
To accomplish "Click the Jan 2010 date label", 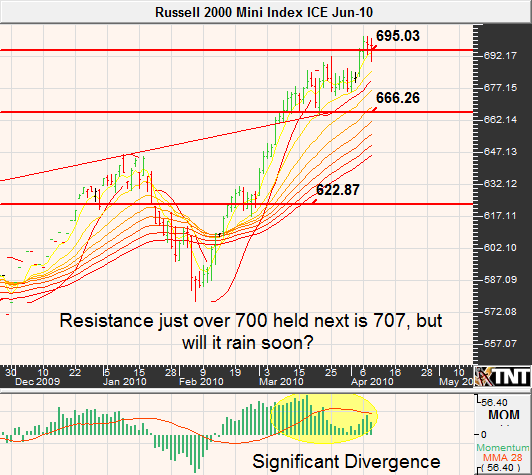I will [x=125, y=382].
